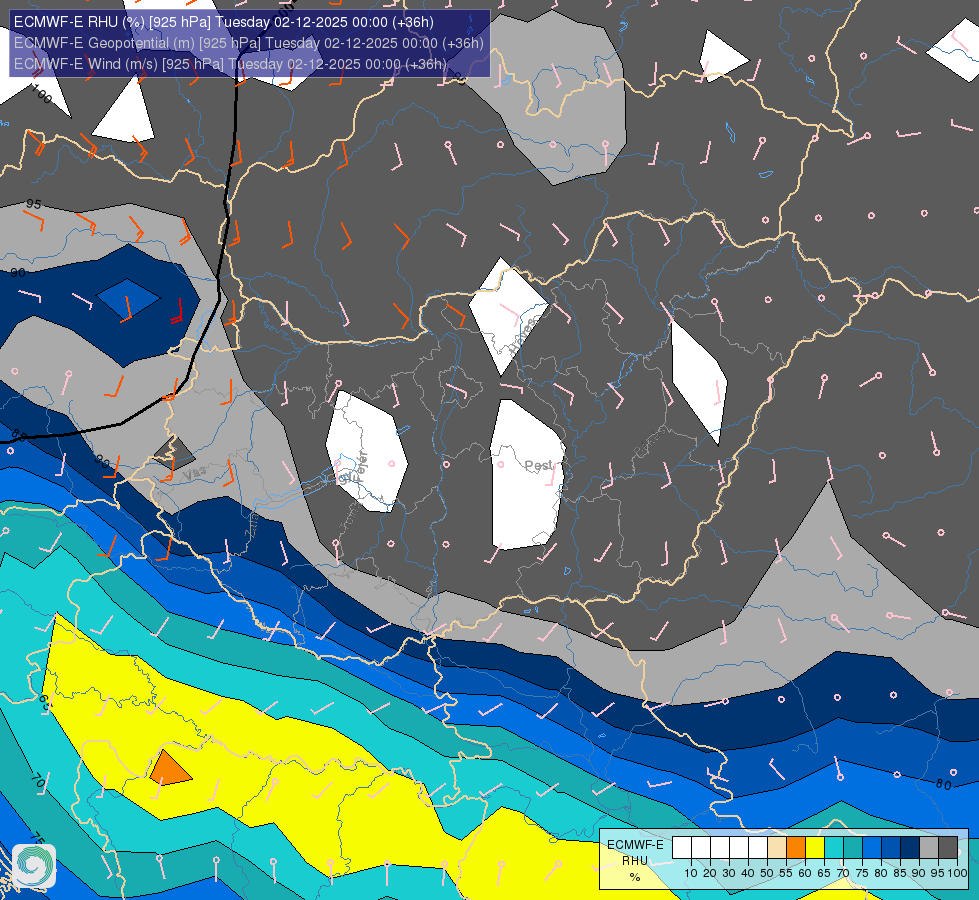The height and width of the screenshot is (900, 979).
Task: Click the legend value label 100
Action: pyautogui.click(x=958, y=873)
